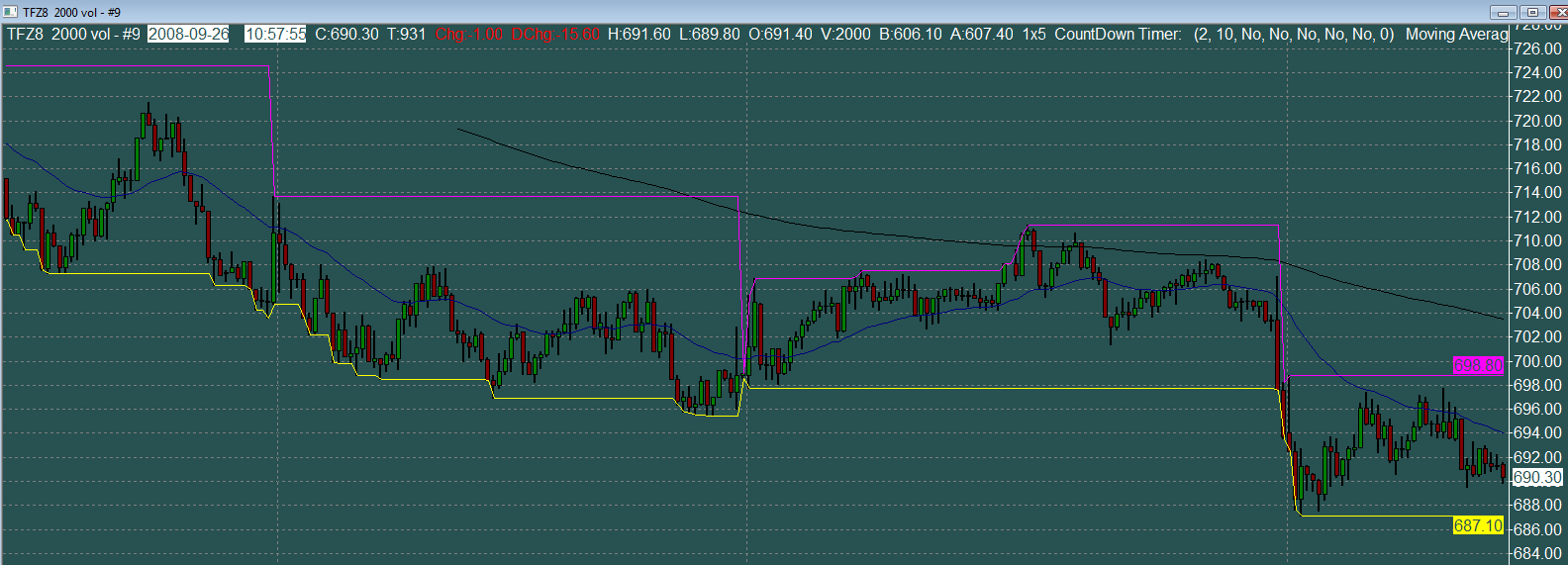1568x565 pixels.
Task: Click the white 690.30 last price tag
Action: [x=1538, y=477]
